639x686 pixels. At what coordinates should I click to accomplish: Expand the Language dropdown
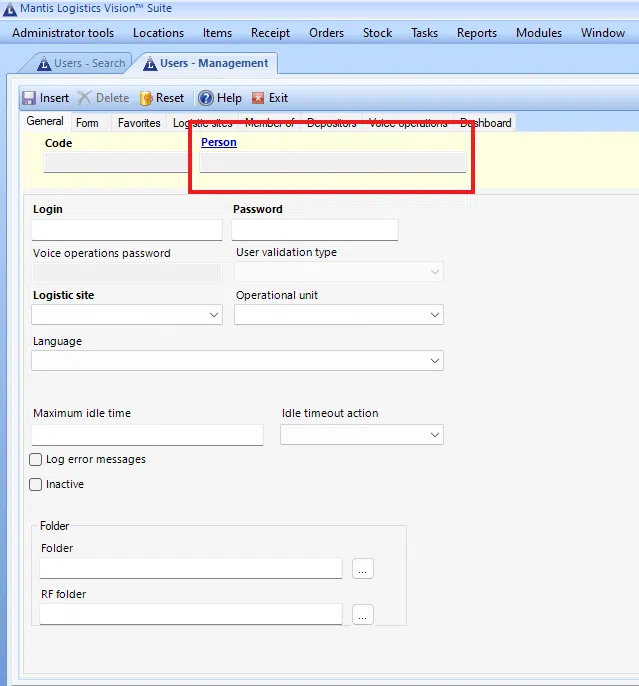pos(435,360)
